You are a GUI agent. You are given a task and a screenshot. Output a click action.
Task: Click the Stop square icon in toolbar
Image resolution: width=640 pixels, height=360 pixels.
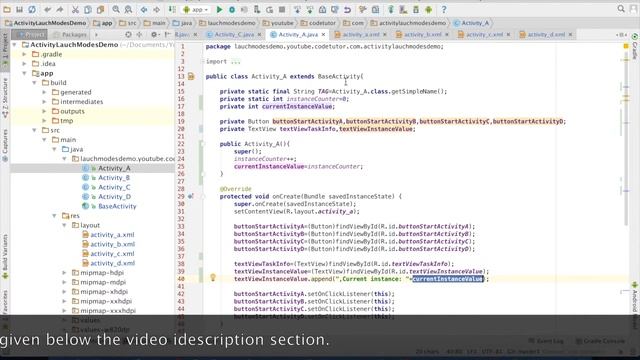pos(282,9)
